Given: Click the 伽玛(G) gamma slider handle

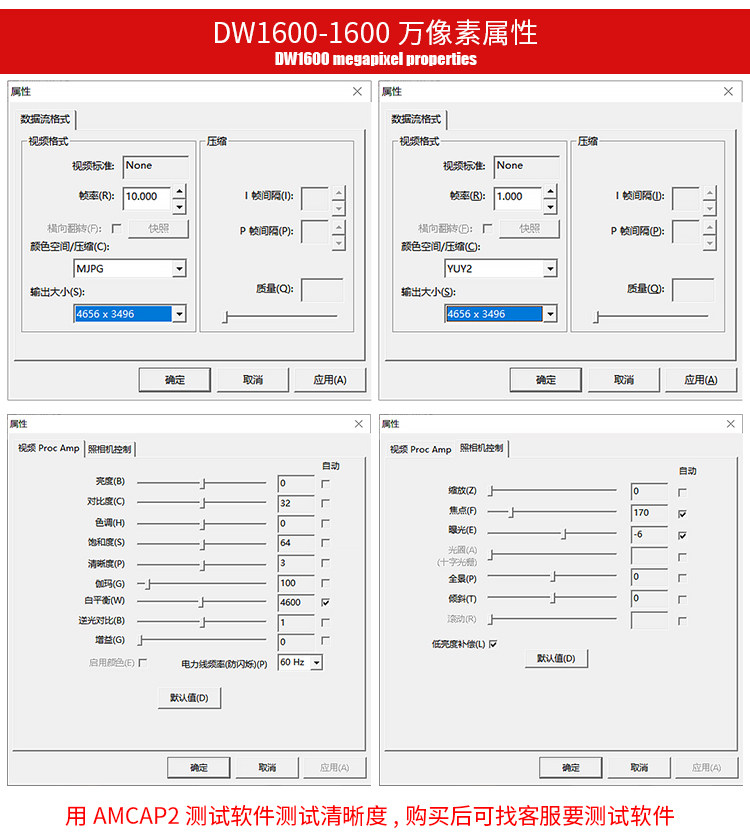Looking at the screenshot, I should click(148, 584).
